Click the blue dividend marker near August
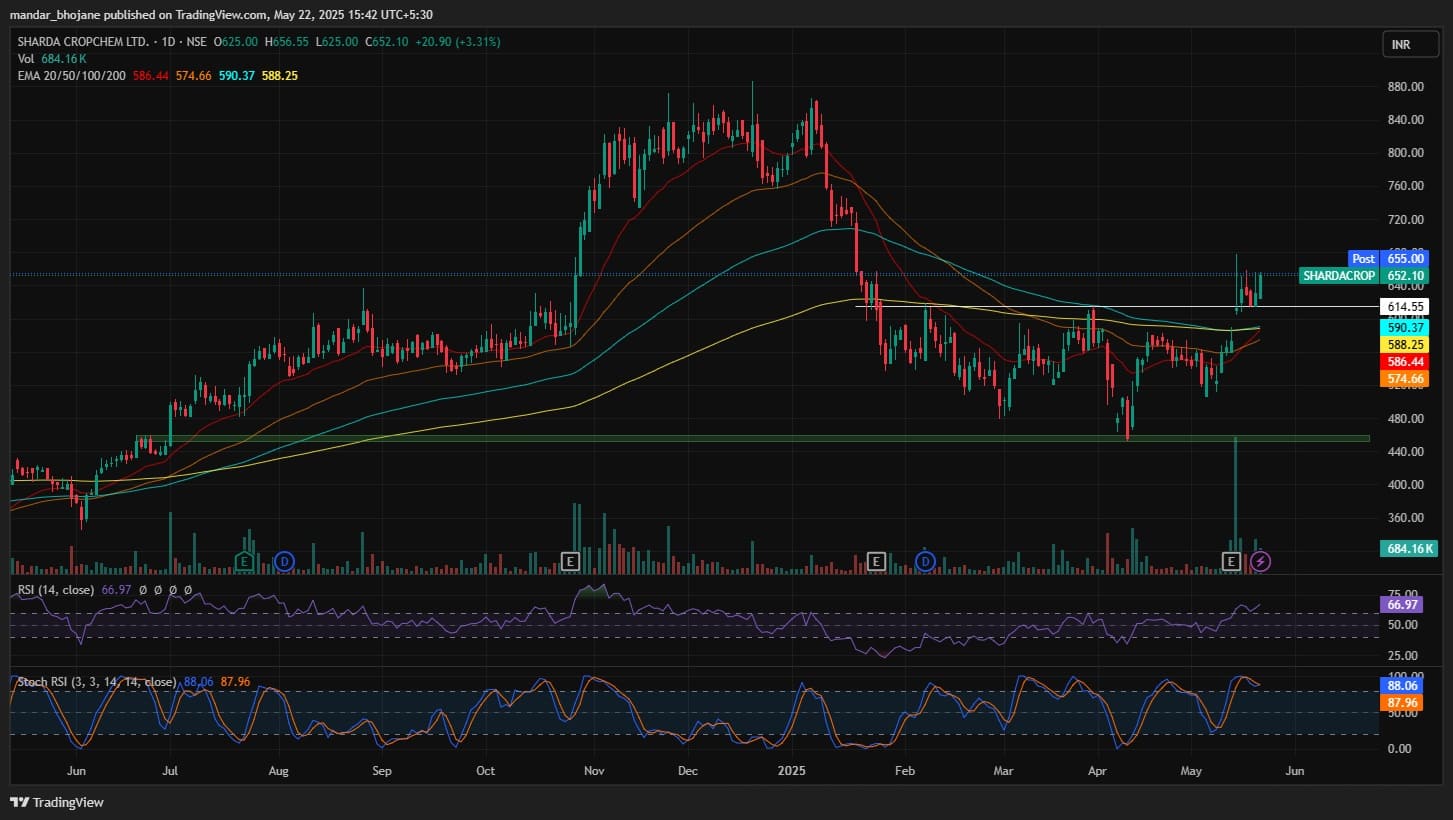The image size is (1453, 820). [x=284, y=561]
